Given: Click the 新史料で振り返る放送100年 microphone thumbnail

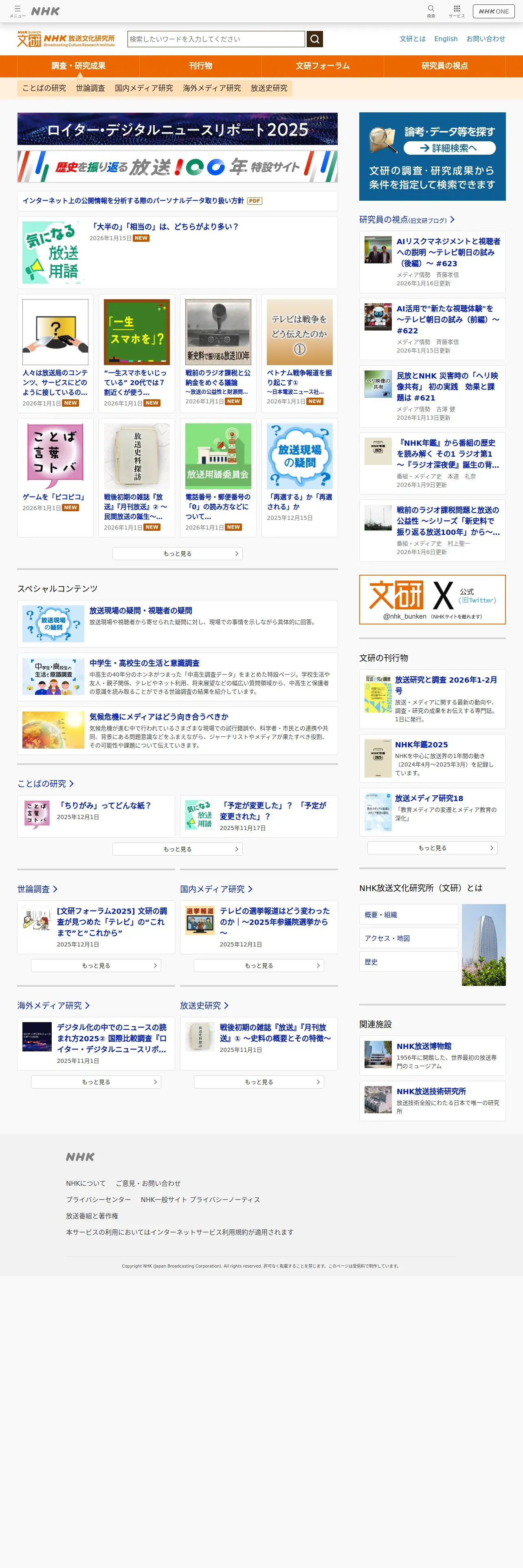Looking at the screenshot, I should pos(218,332).
